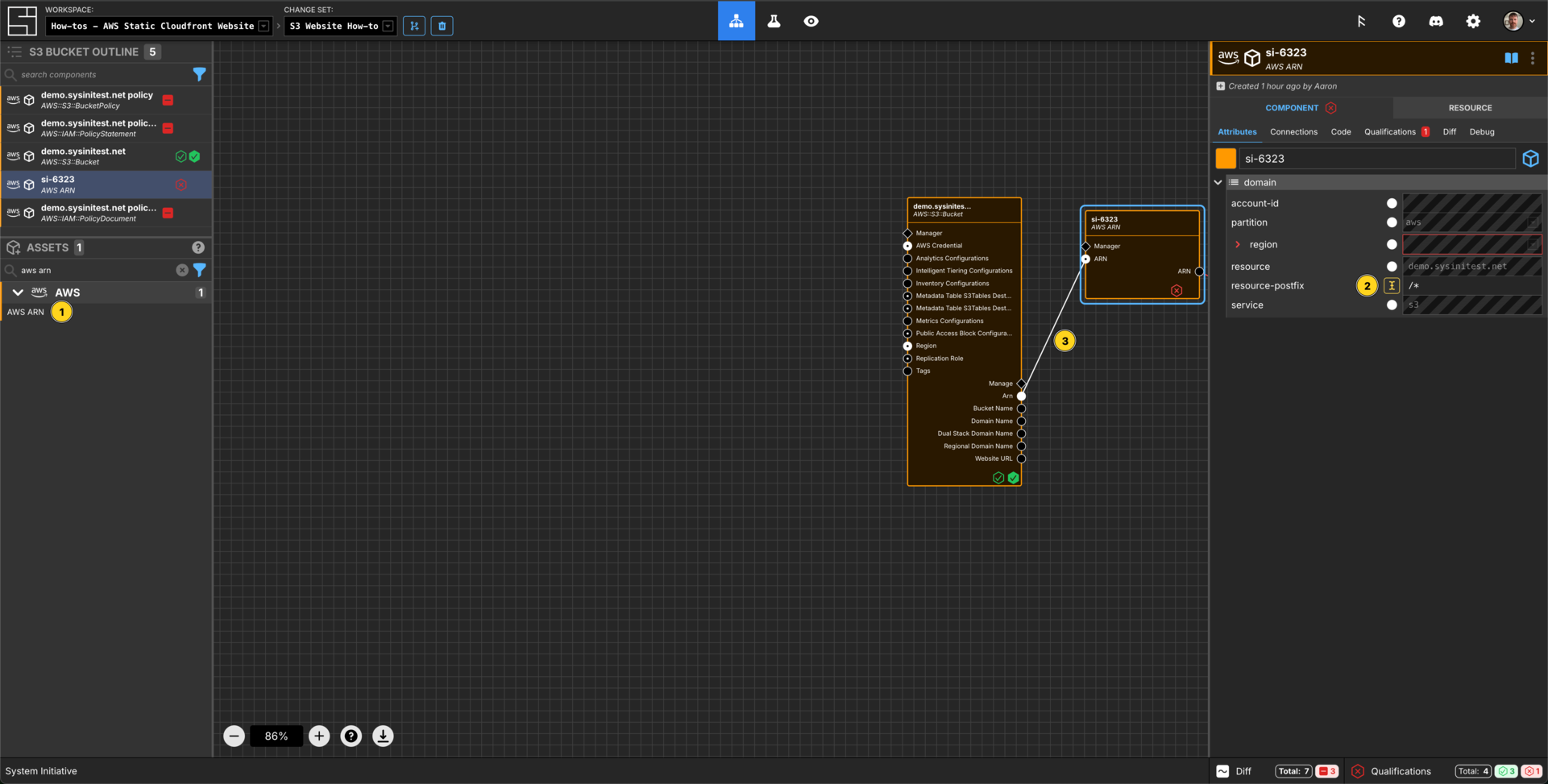
Task: Select the si-6323 AWS ARN outline row
Action: [x=106, y=185]
